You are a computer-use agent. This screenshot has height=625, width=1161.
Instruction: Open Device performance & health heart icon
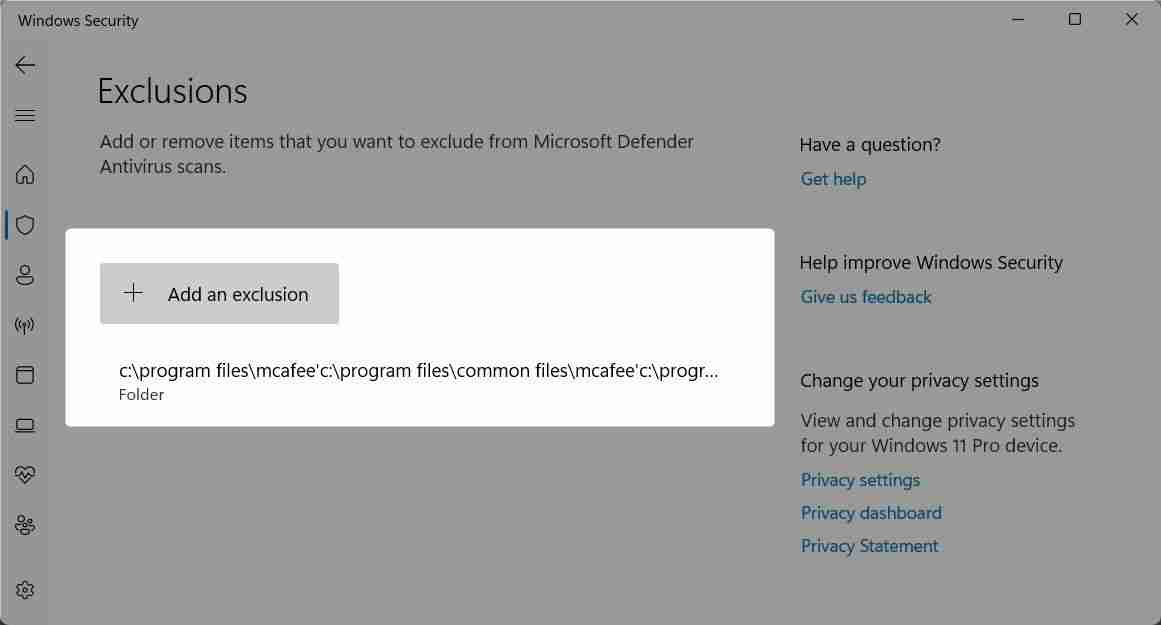[x=25, y=474]
